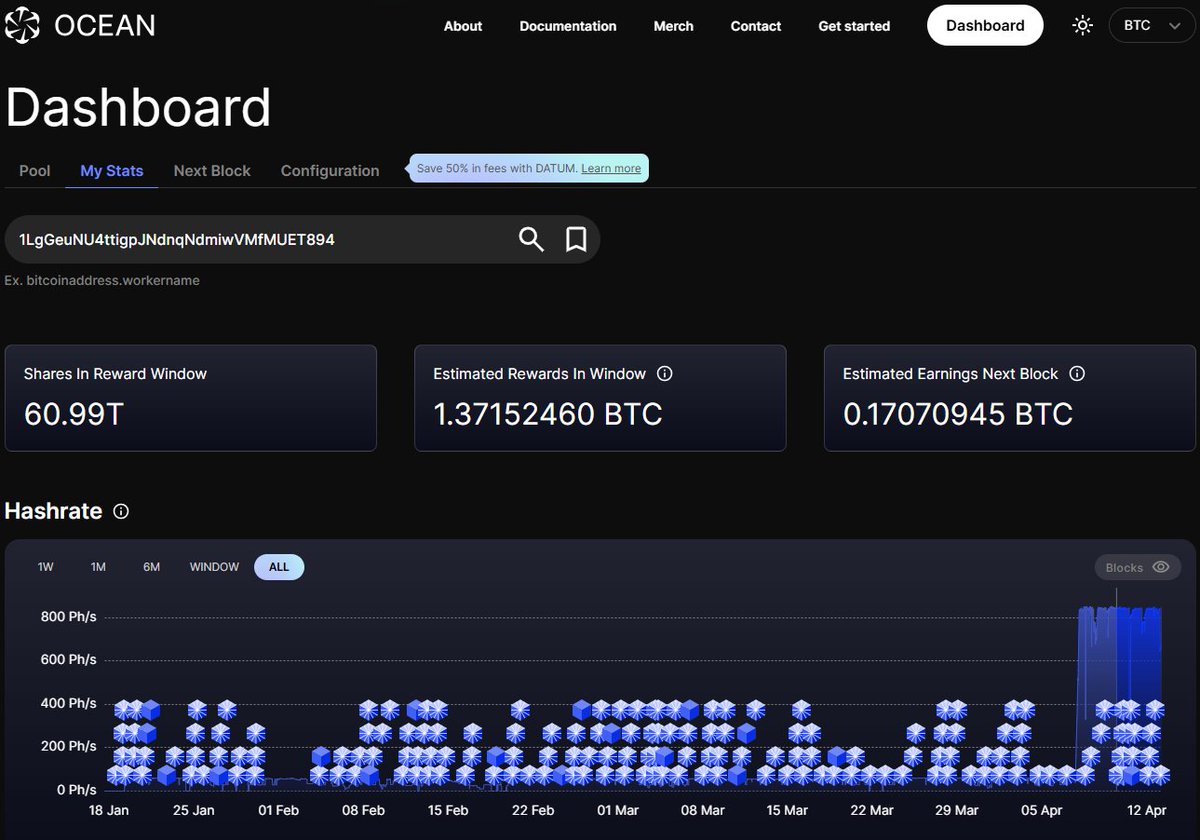This screenshot has height=840, width=1200.
Task: Open the Contact page
Action: (756, 26)
